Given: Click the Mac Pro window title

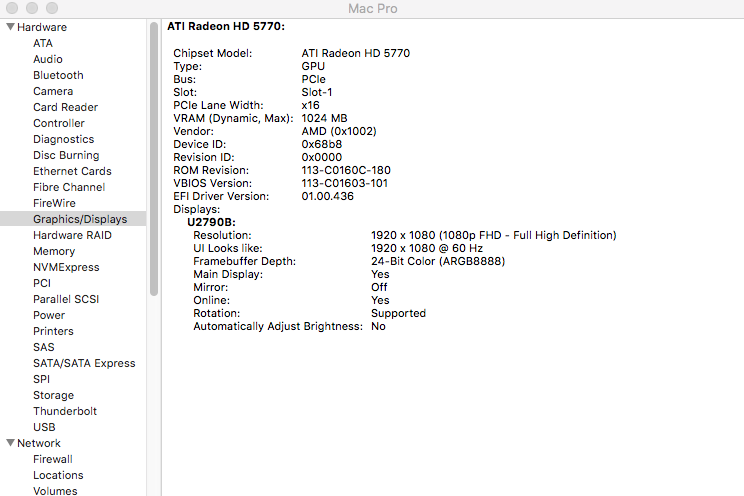Looking at the screenshot, I should tap(372, 9).
